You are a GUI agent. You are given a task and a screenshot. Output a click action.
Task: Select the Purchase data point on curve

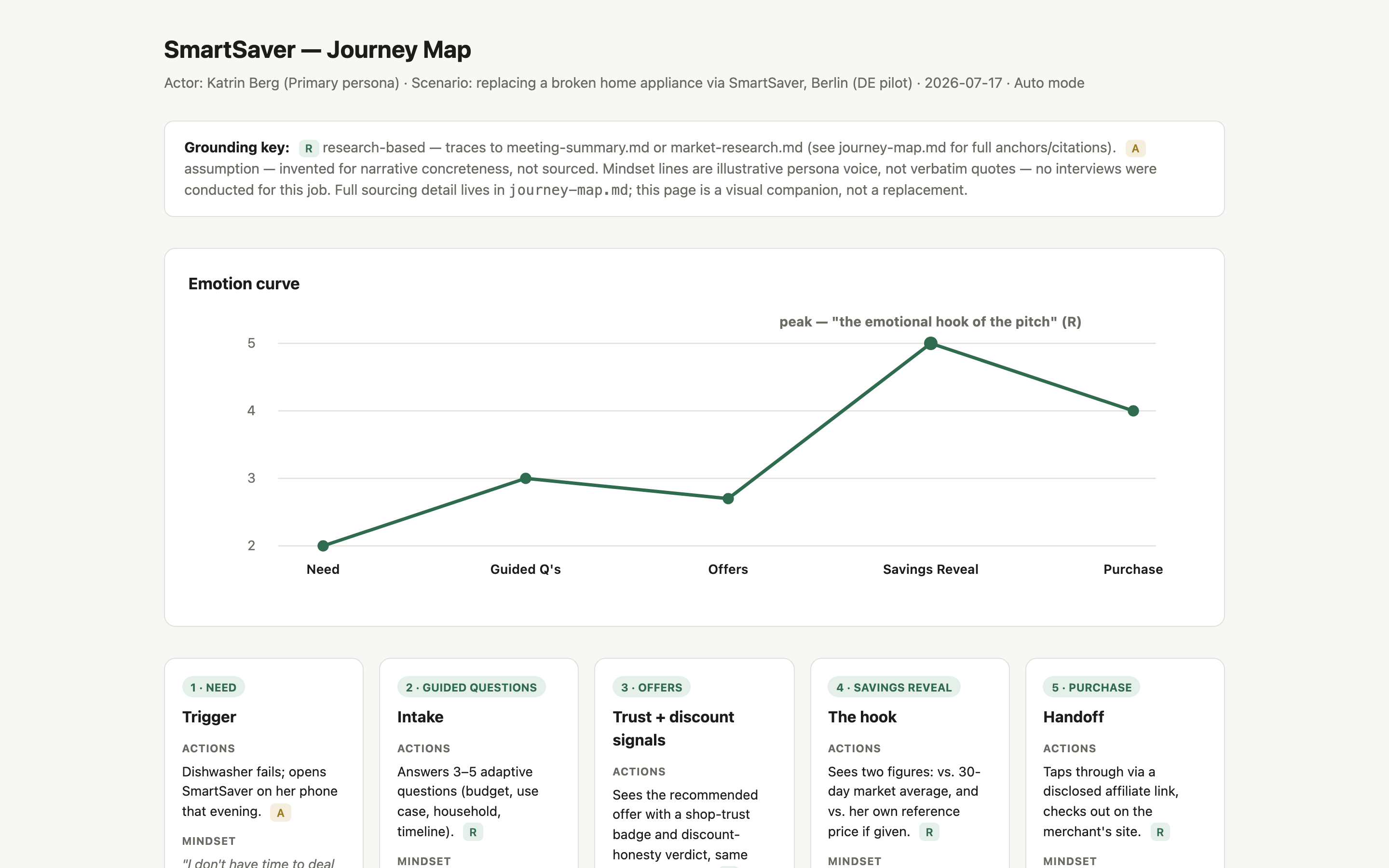tap(1133, 411)
